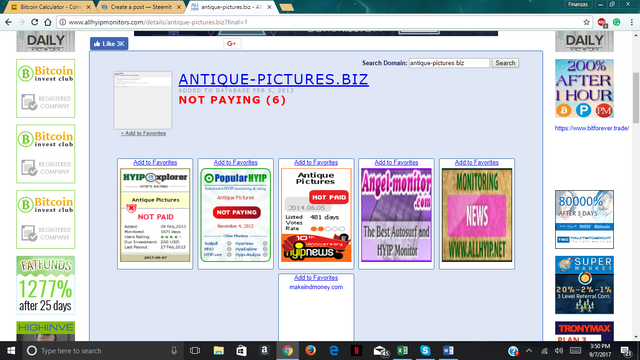Click the red extension icon in toolbar
The width and height of the screenshot is (640, 360).
(602, 22)
